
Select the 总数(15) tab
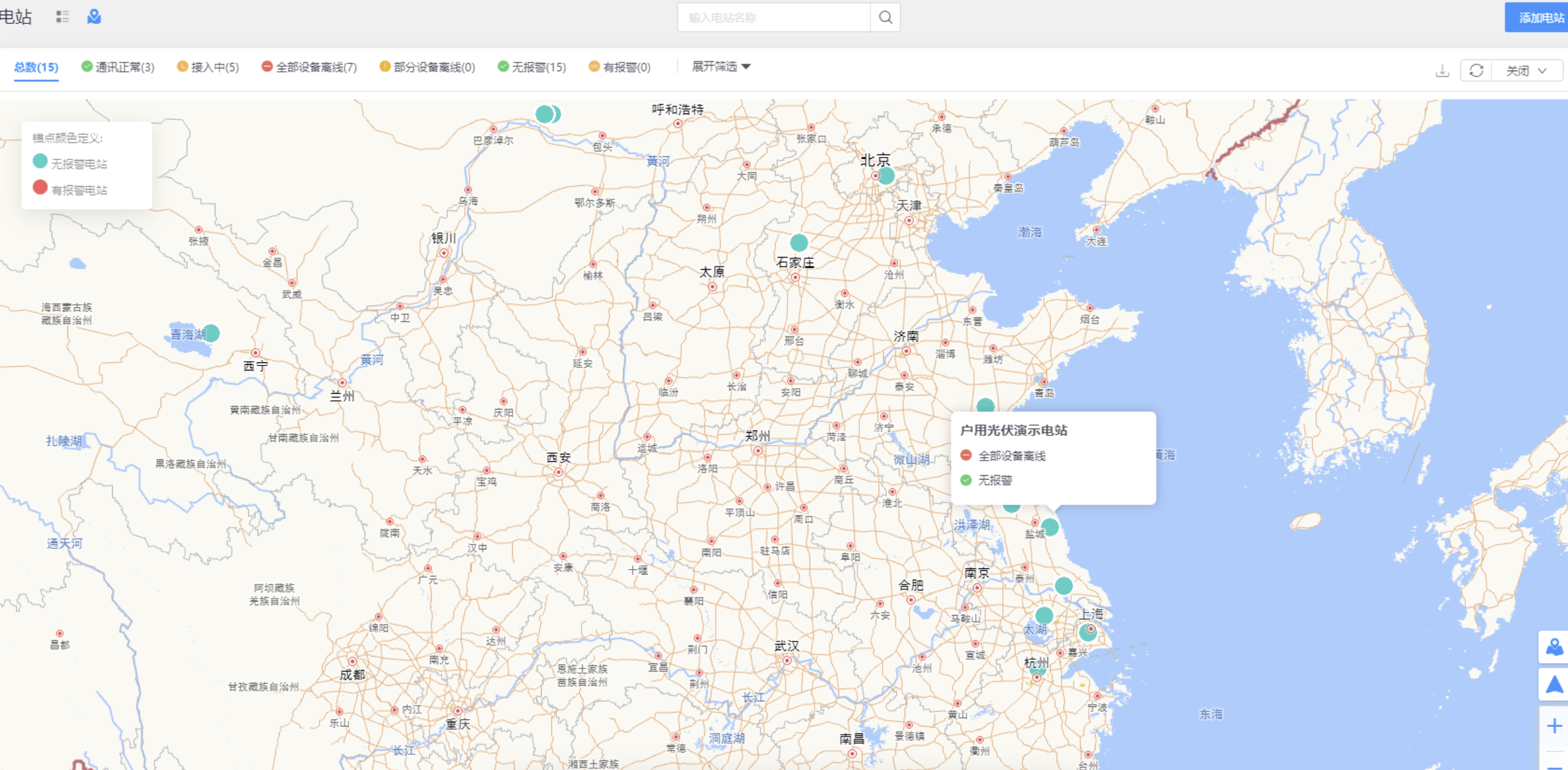(x=36, y=67)
